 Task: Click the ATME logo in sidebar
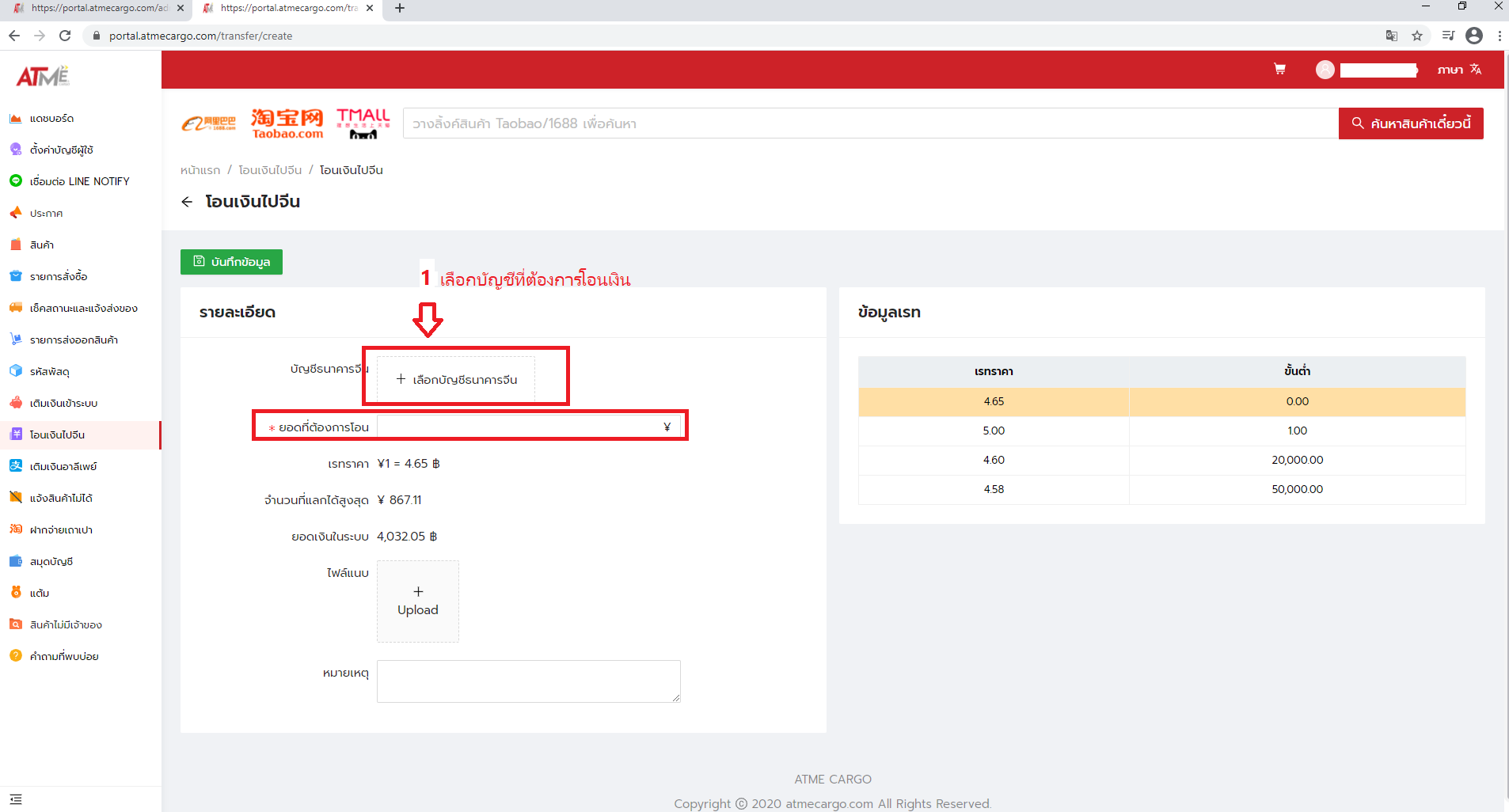43,76
